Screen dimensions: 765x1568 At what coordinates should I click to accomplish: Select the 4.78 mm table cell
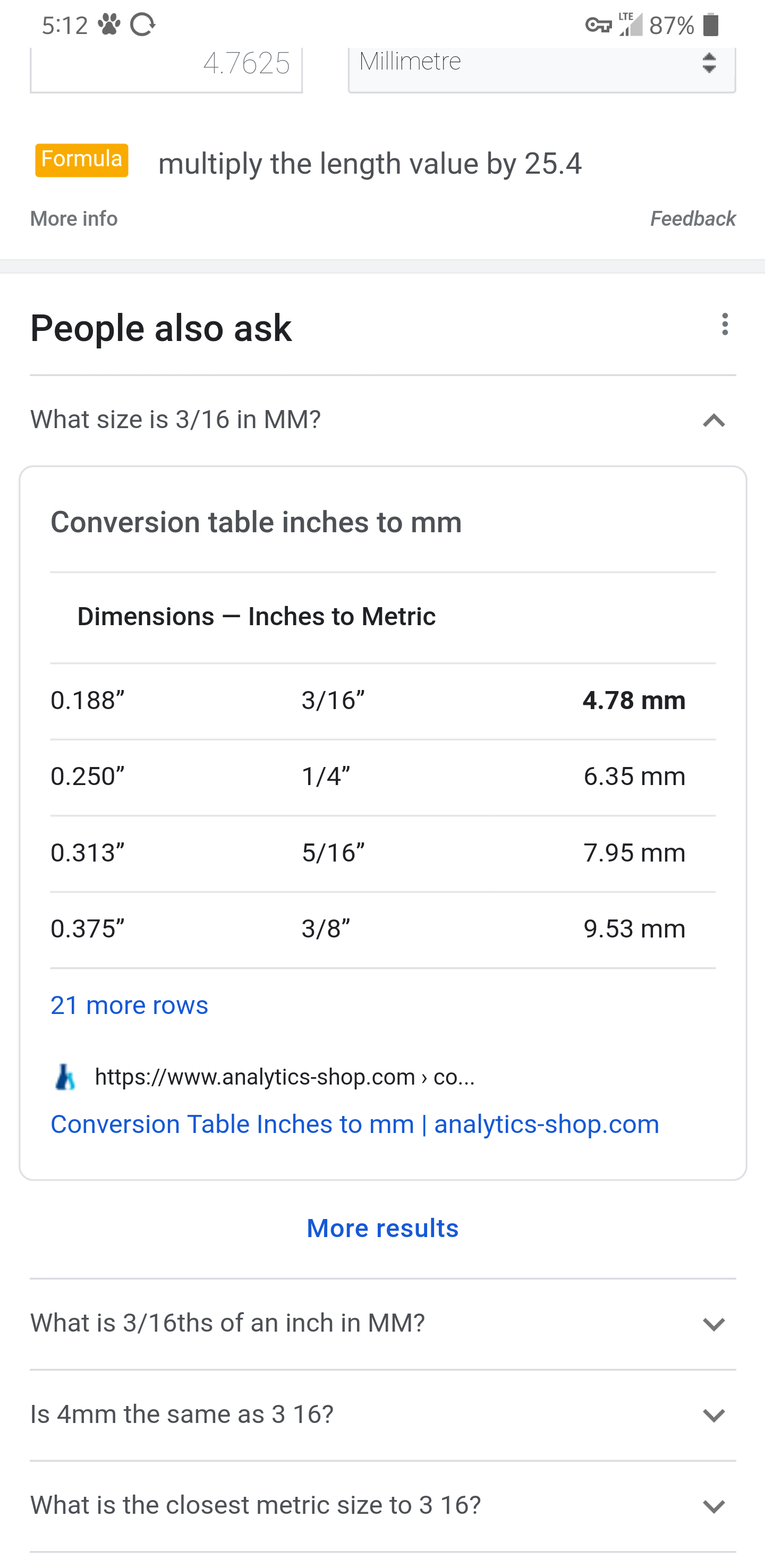634,701
